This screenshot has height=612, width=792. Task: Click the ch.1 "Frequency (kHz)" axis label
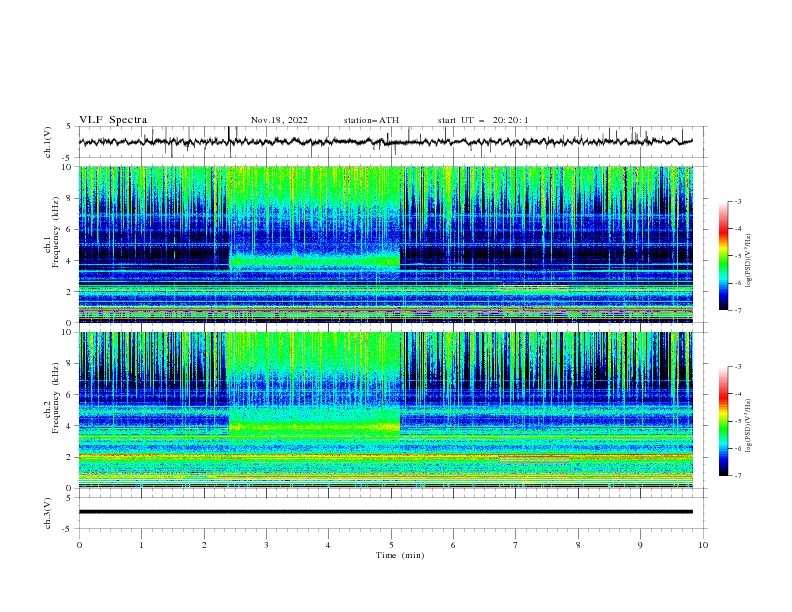55,232
